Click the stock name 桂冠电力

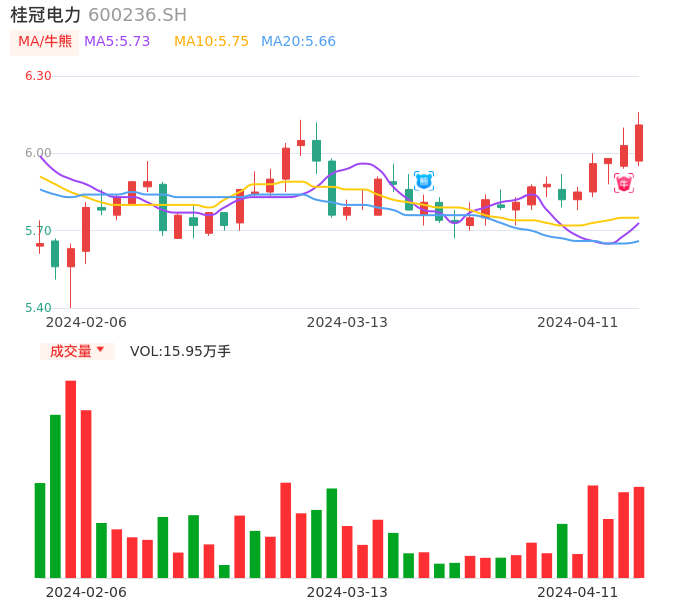click(x=46, y=15)
